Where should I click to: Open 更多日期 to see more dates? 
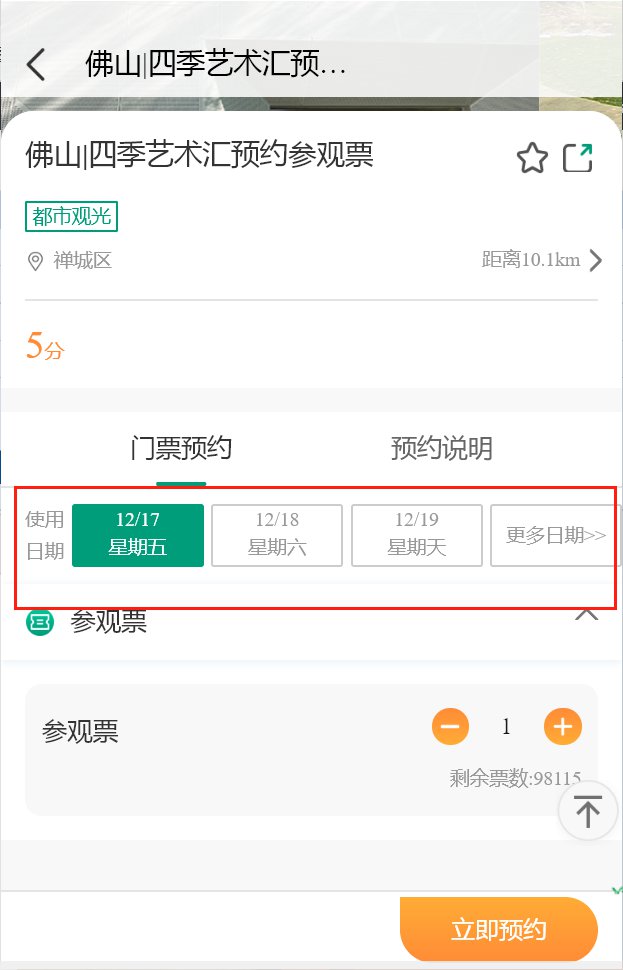pos(556,535)
